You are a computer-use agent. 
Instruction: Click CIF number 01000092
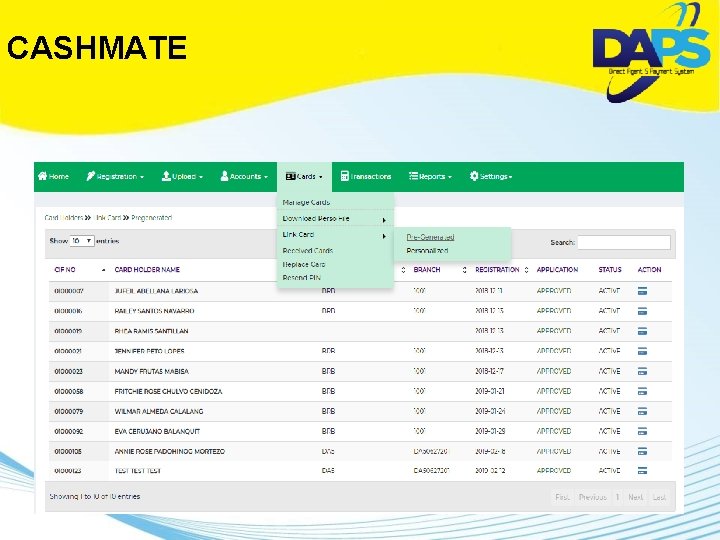click(x=68, y=432)
